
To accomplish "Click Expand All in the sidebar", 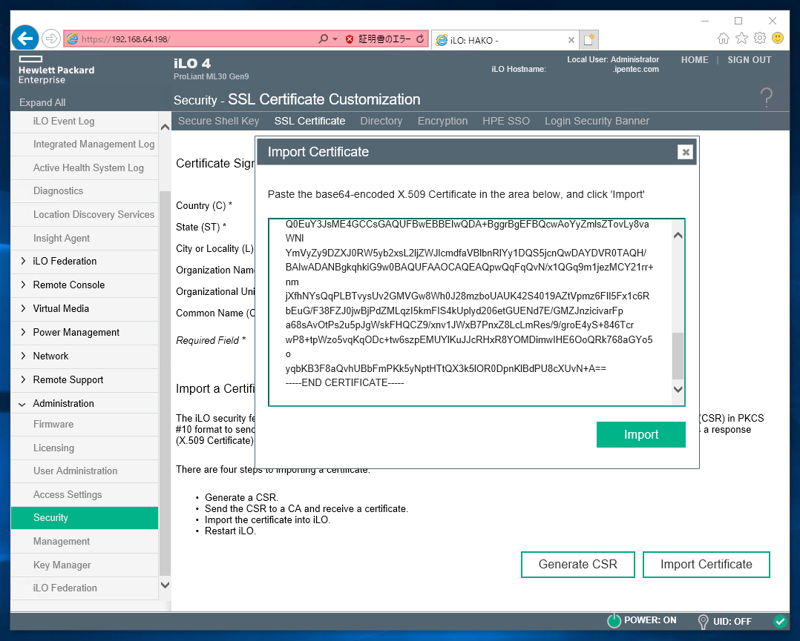I will 42,102.
